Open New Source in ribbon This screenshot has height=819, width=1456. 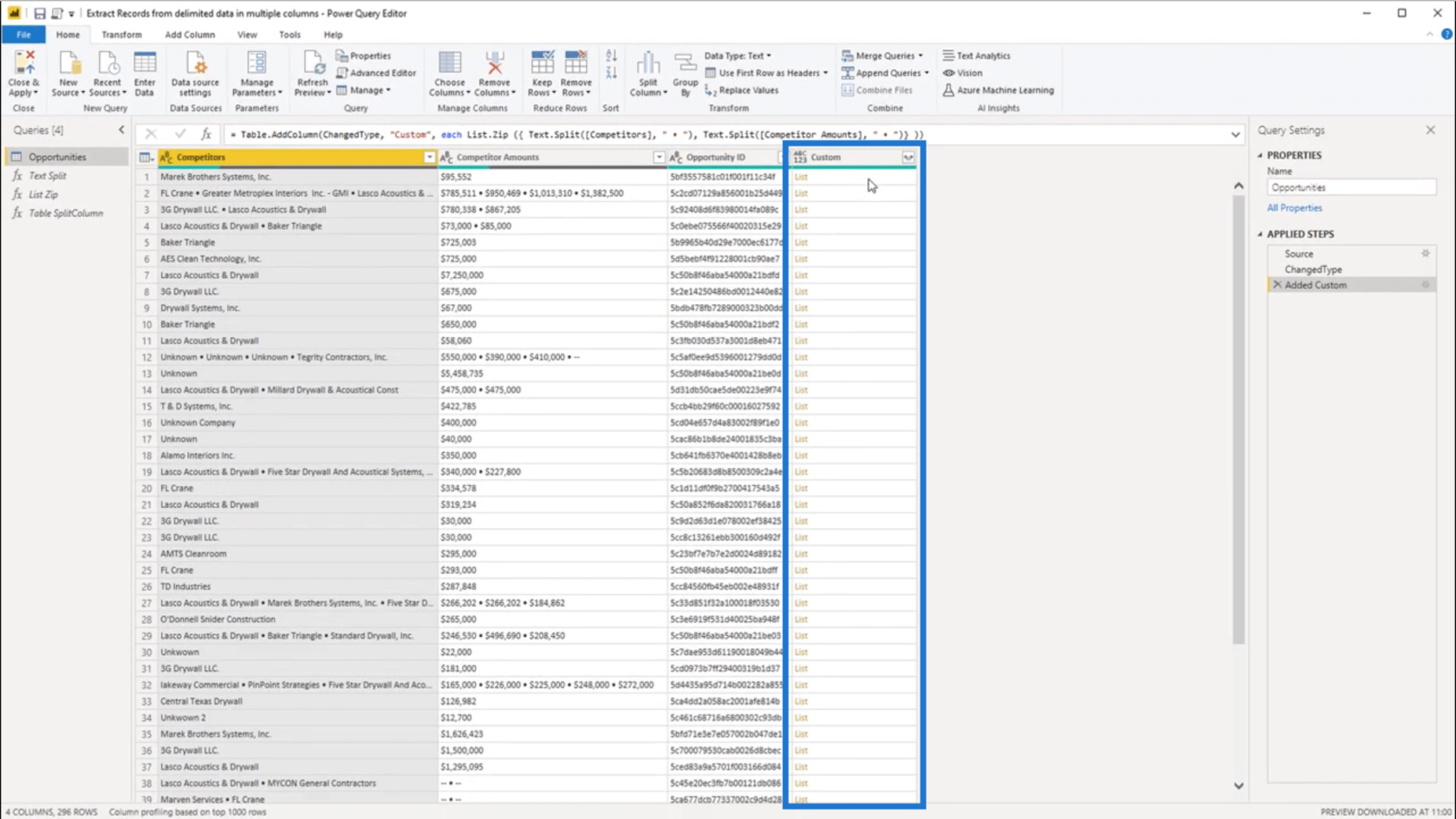pos(68,73)
